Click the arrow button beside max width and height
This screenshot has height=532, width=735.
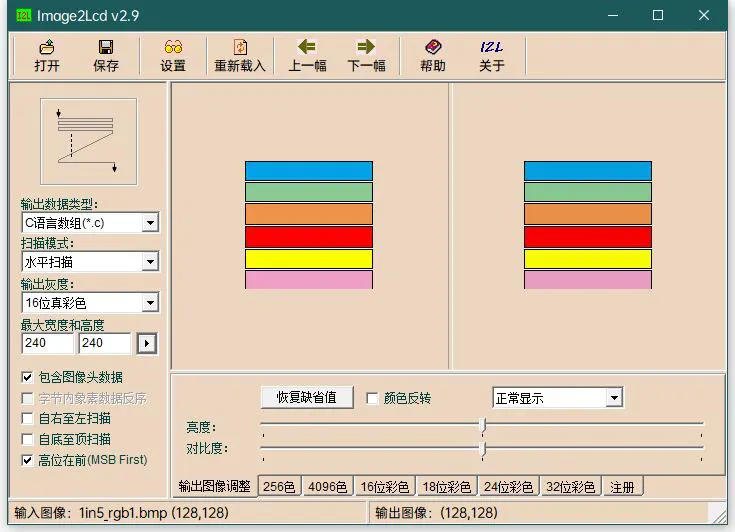click(x=147, y=344)
